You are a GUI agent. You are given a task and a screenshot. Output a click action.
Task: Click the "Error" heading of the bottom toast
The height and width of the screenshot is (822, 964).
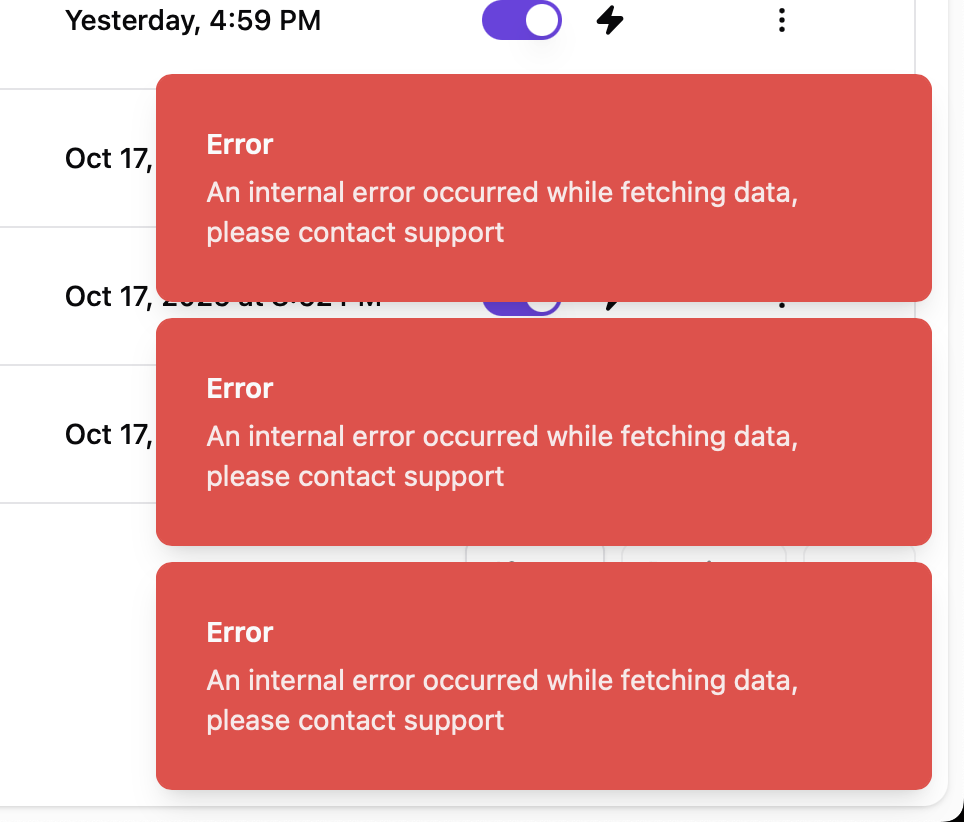(x=240, y=633)
